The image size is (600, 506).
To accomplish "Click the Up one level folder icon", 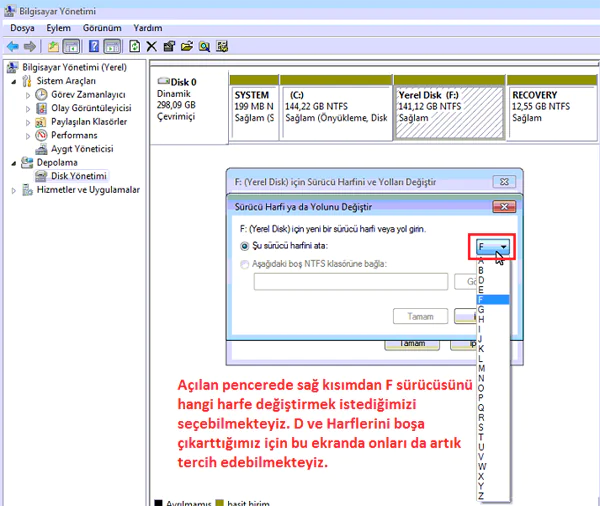I will coord(54,47).
